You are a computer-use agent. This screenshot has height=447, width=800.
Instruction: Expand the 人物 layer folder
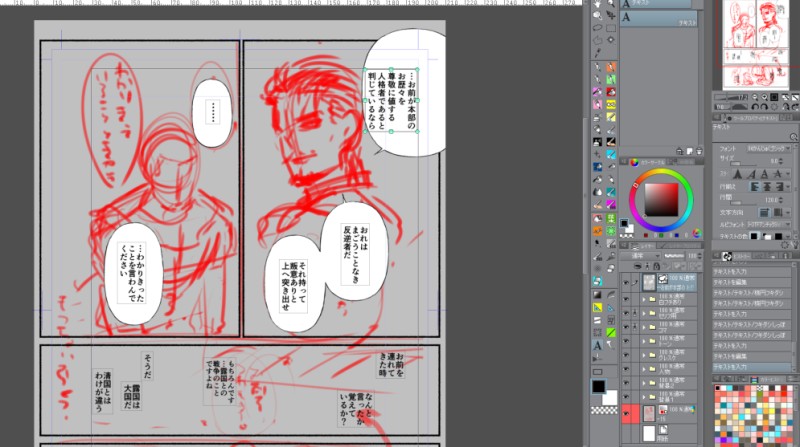click(x=644, y=369)
